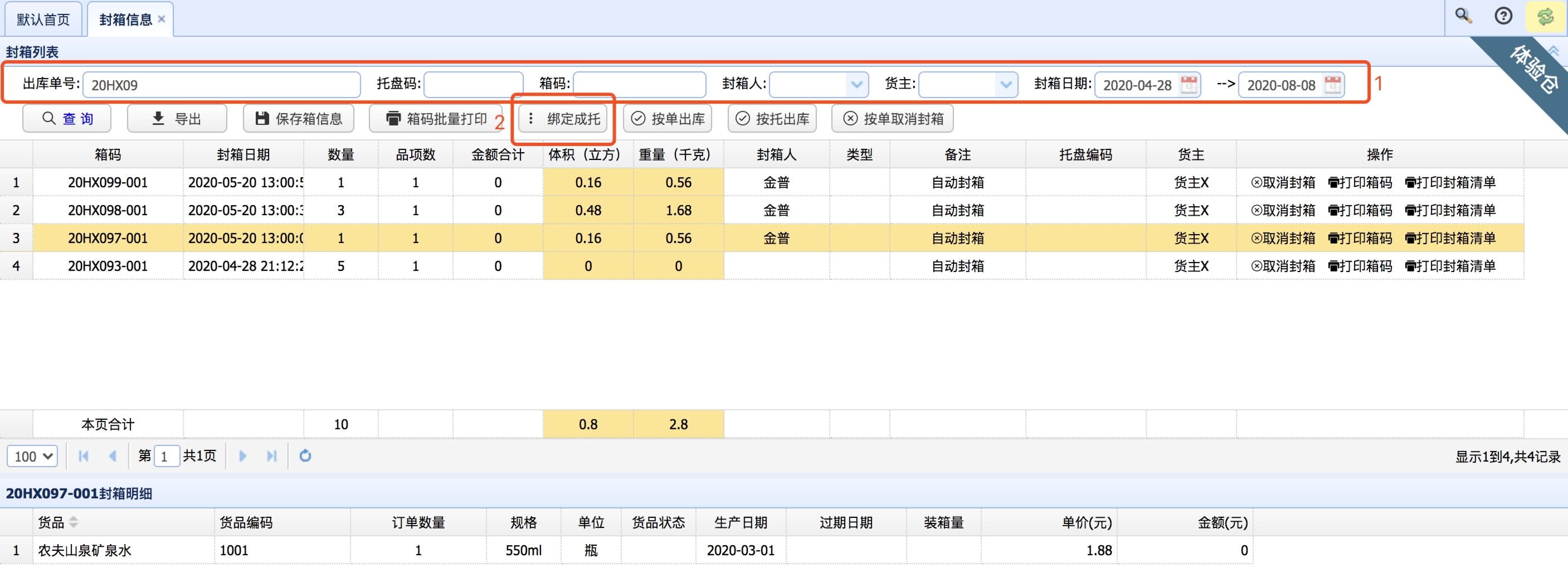
Task: Click the 重量（千克） column header
Action: pyautogui.click(x=678, y=154)
